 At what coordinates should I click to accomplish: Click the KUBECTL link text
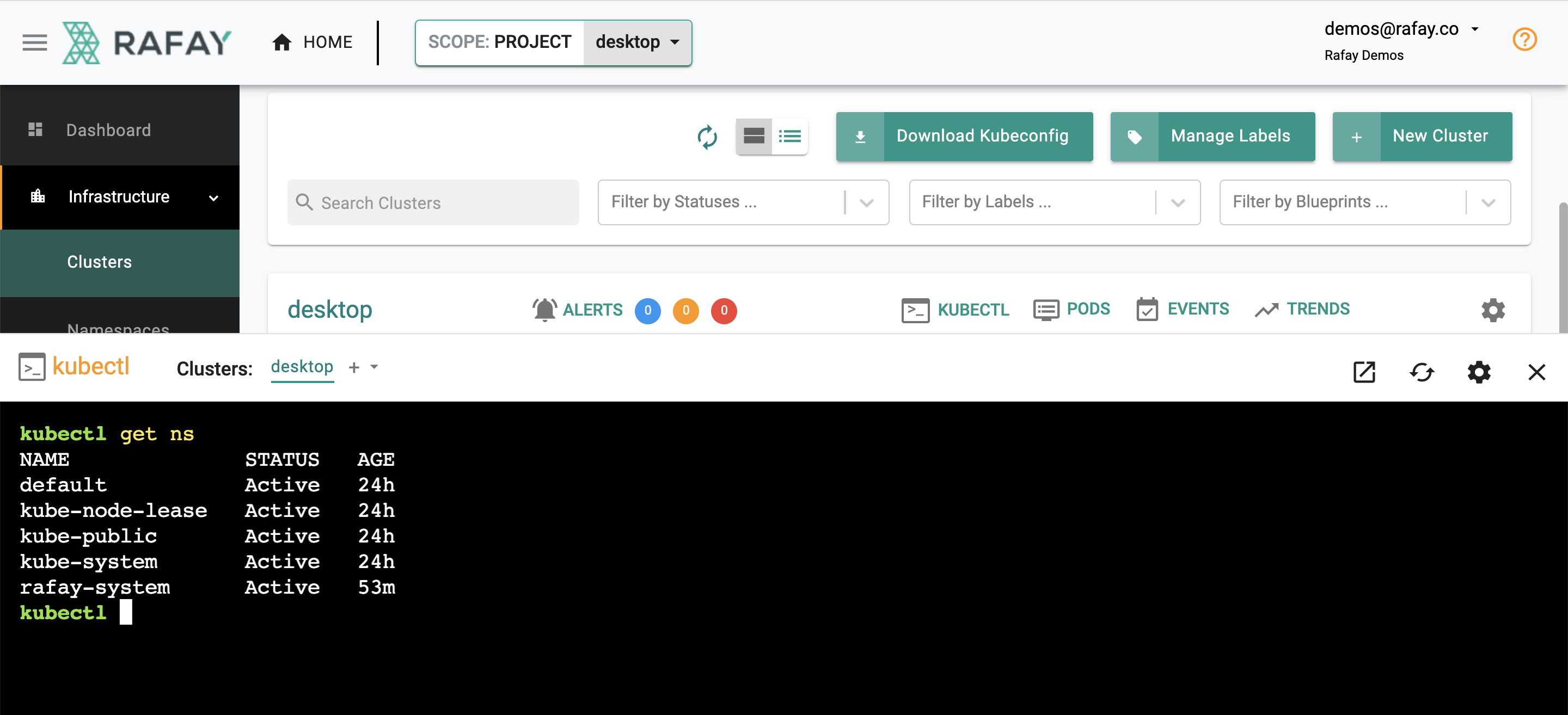973,310
